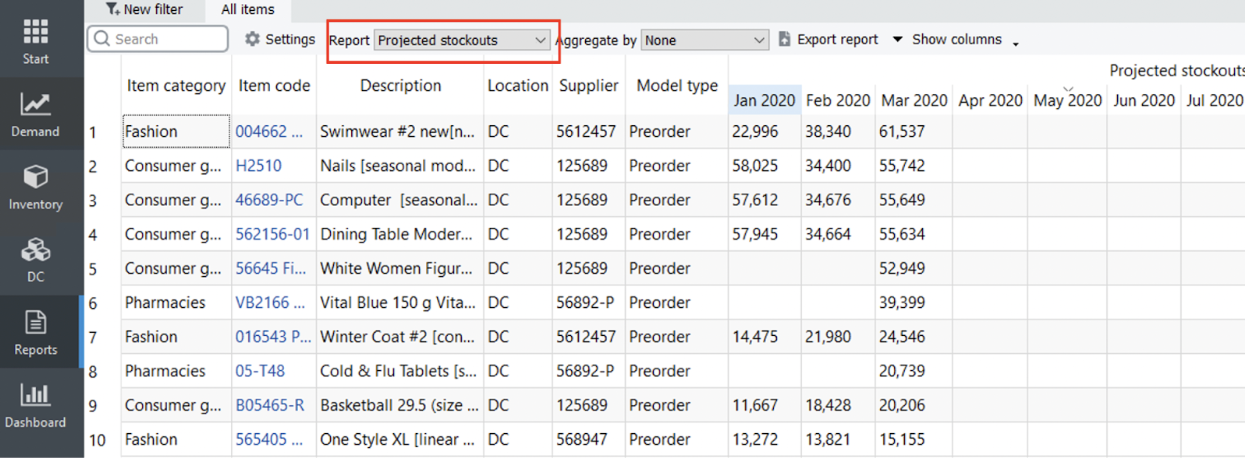Open the Report type dropdown

coord(462,40)
